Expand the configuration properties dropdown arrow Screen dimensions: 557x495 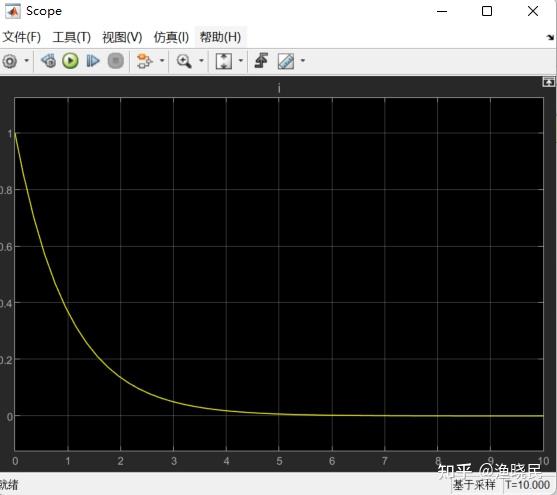[x=27, y=60]
